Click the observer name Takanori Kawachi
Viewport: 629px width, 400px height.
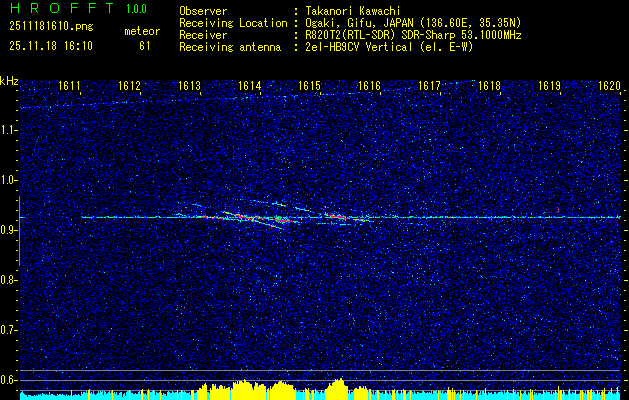click(351, 11)
